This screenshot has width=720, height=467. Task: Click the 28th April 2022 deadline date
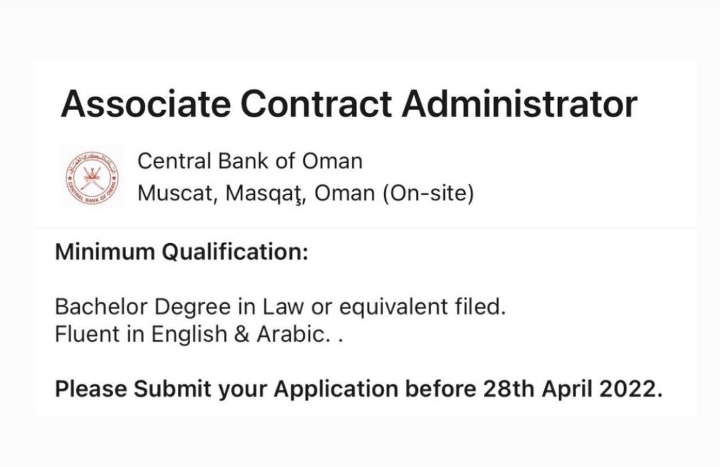coord(571,388)
